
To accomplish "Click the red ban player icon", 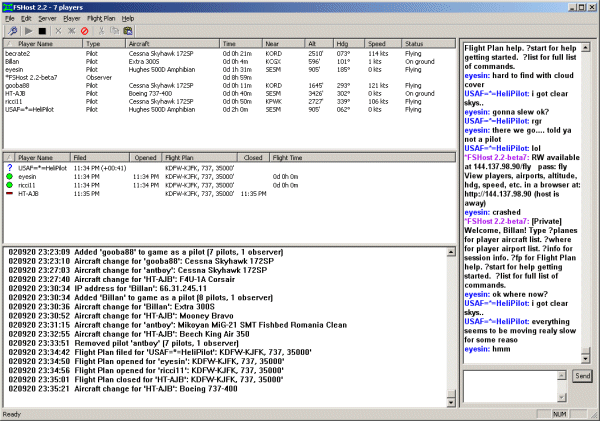I will click(x=85, y=31).
